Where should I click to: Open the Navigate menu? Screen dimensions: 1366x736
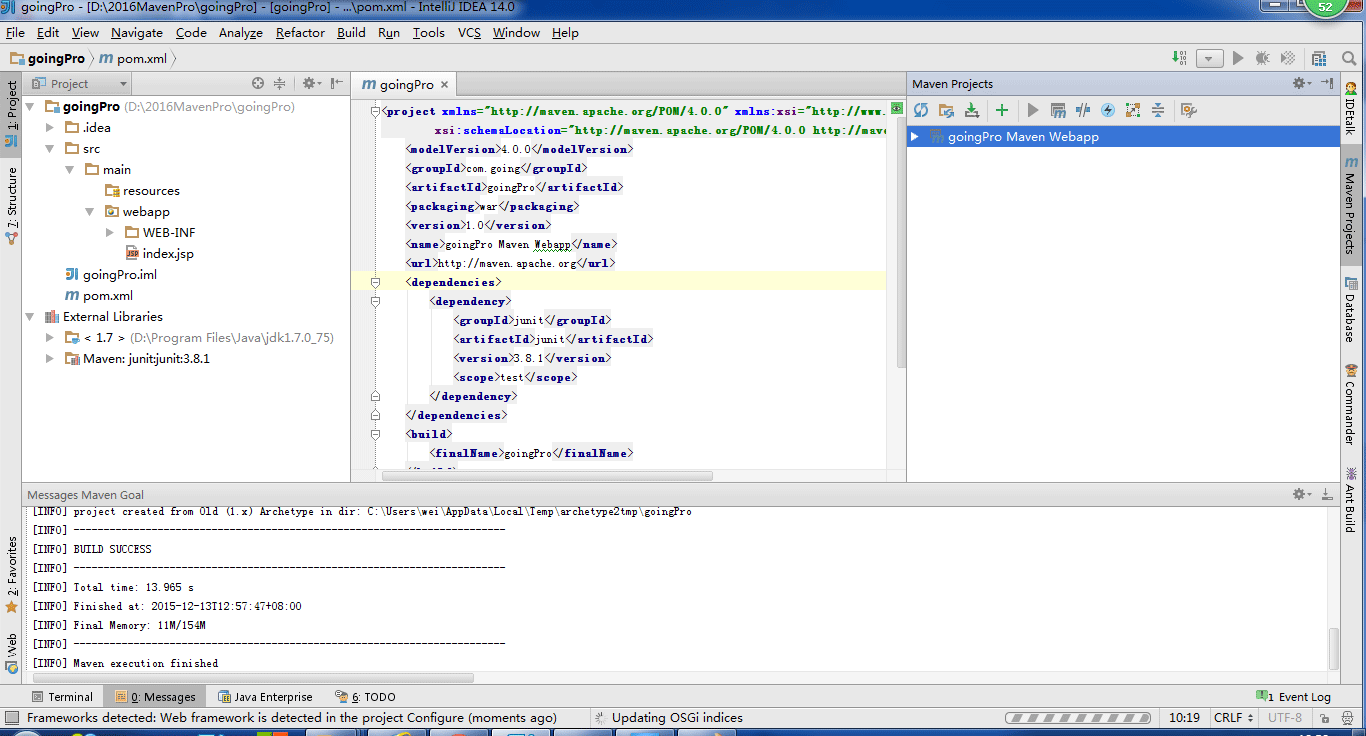pyautogui.click(x=137, y=32)
